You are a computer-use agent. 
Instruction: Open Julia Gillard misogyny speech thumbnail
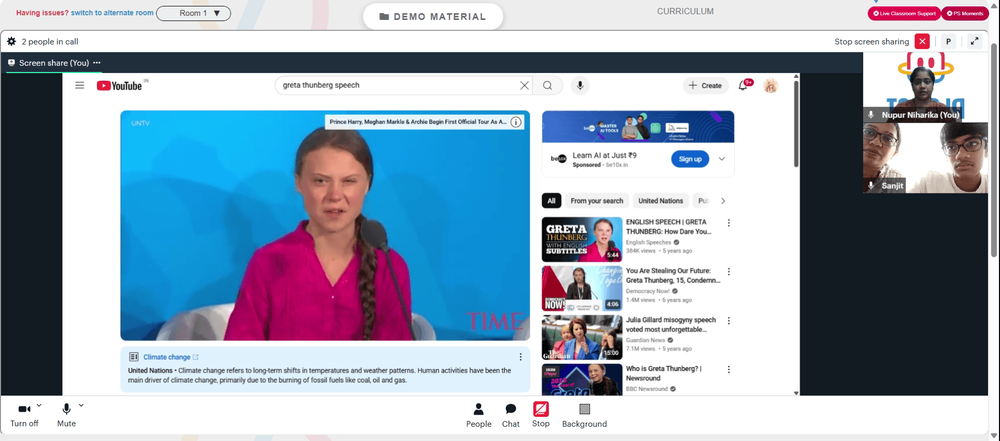582,337
